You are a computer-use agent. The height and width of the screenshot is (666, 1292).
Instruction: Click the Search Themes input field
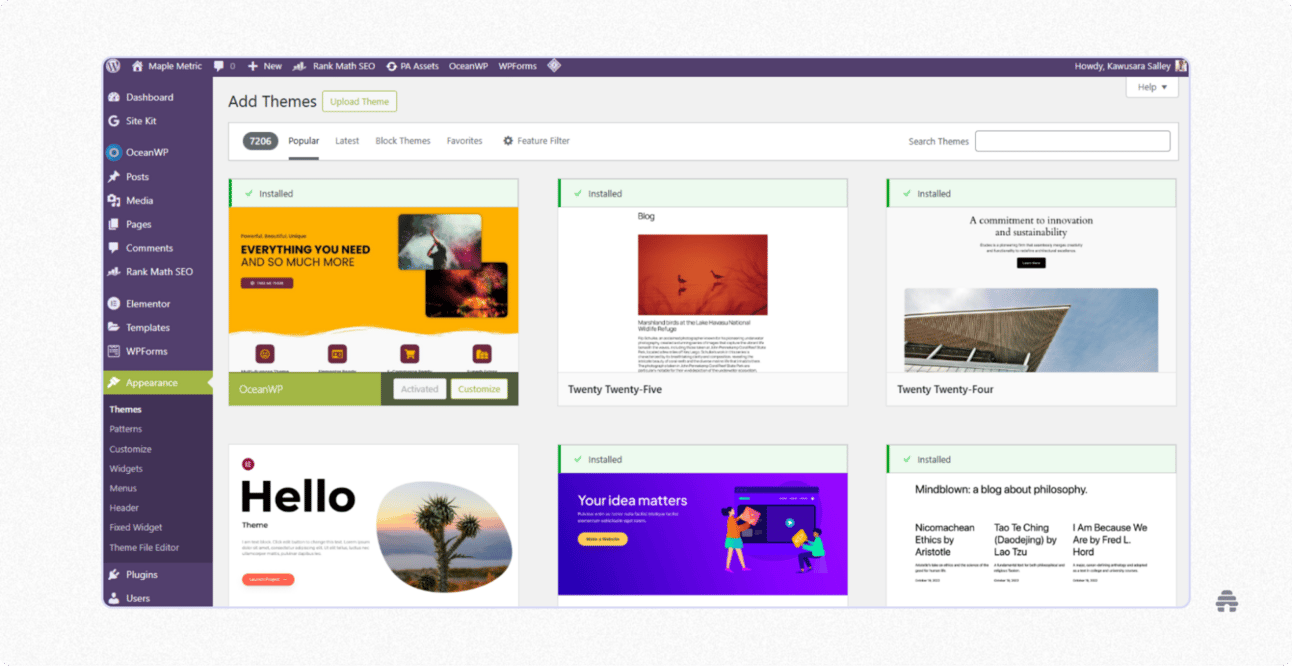click(x=1072, y=140)
